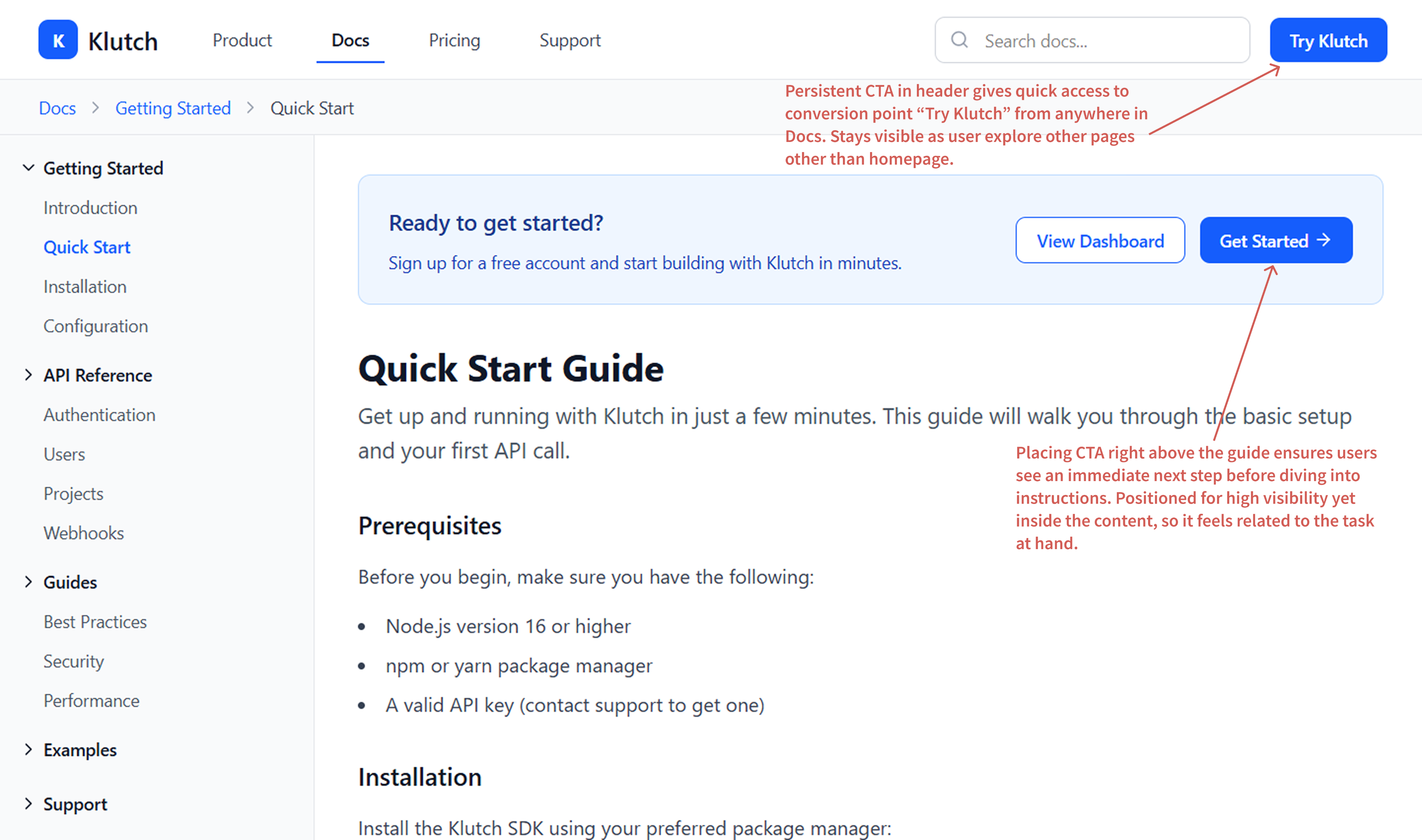Follow the Docs breadcrumb link
Image resolution: width=1422 pixels, height=840 pixels.
tap(57, 108)
